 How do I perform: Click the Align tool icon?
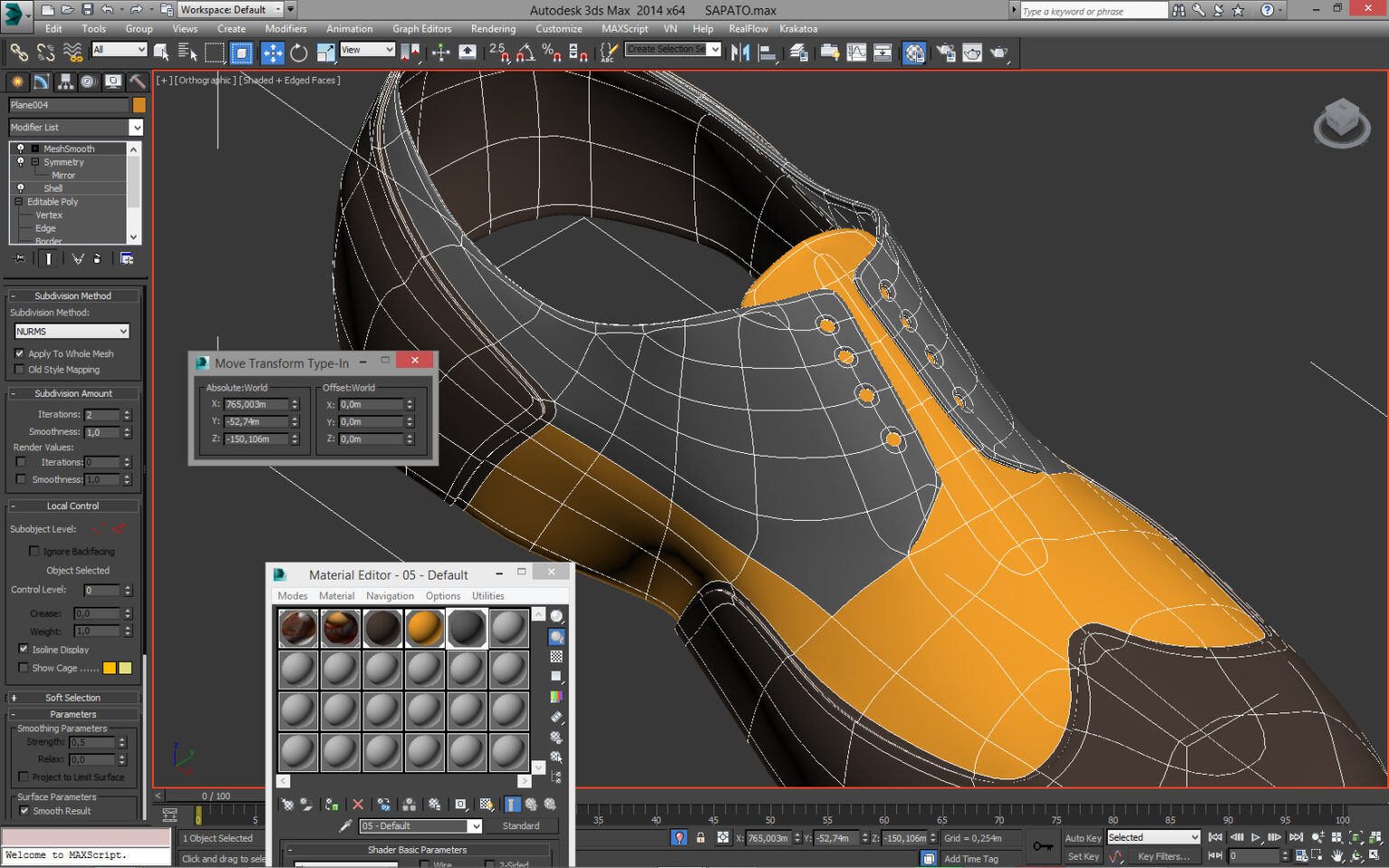tap(767, 52)
